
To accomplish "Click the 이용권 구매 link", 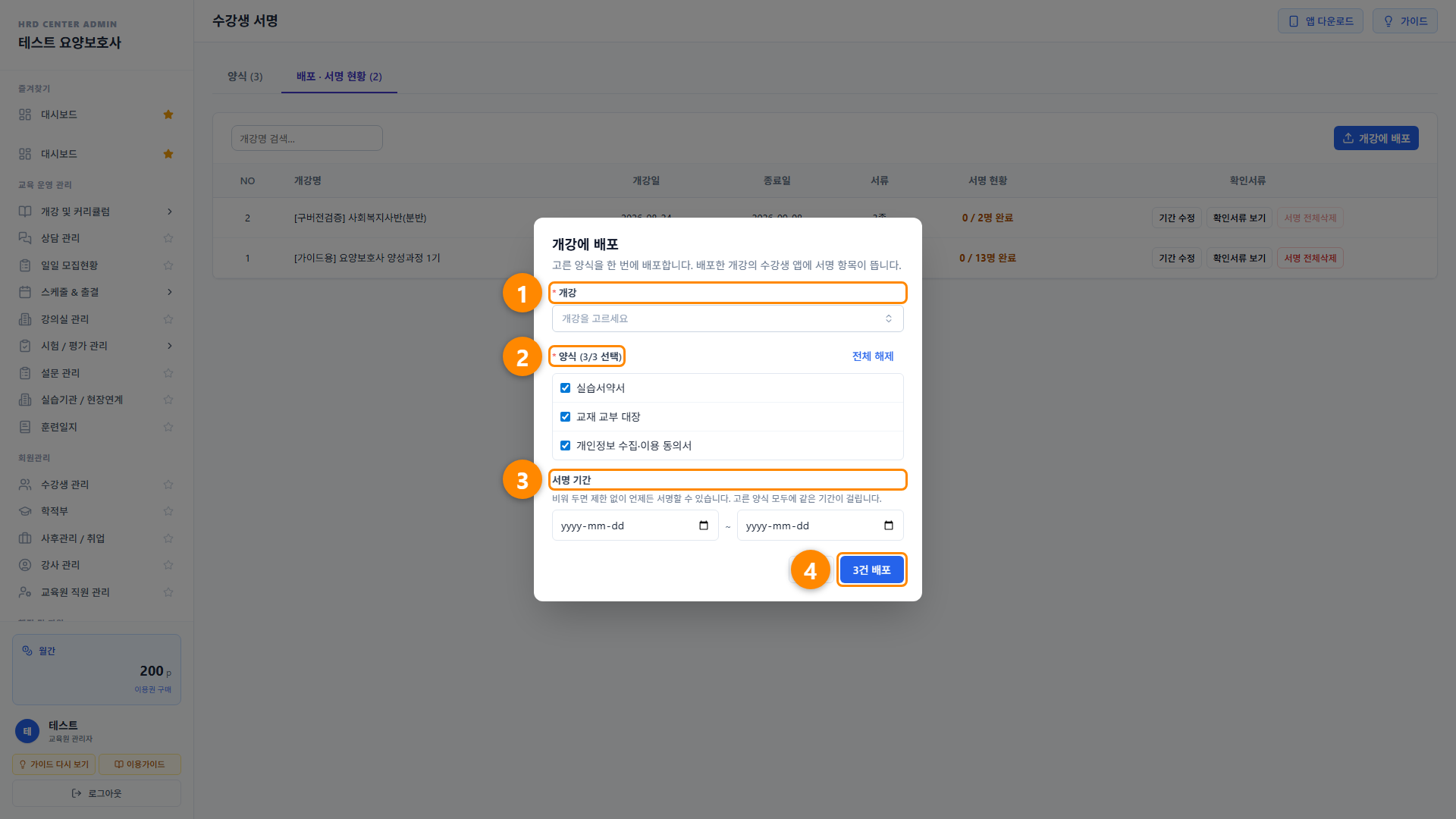I will click(152, 689).
